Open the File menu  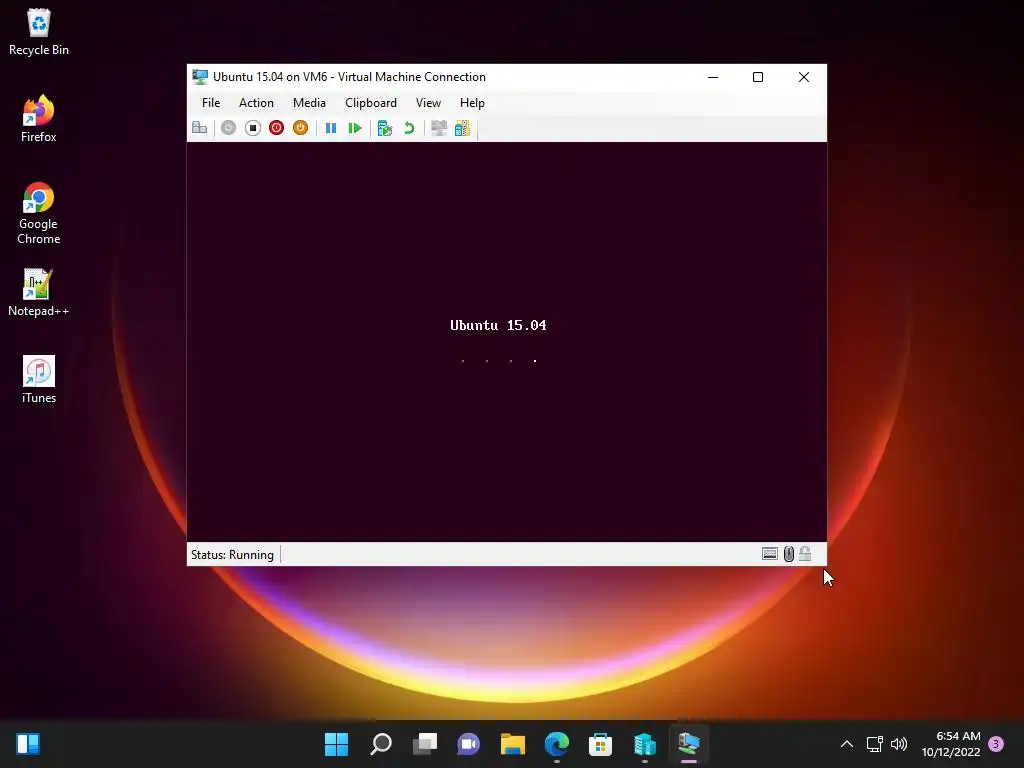tap(211, 103)
